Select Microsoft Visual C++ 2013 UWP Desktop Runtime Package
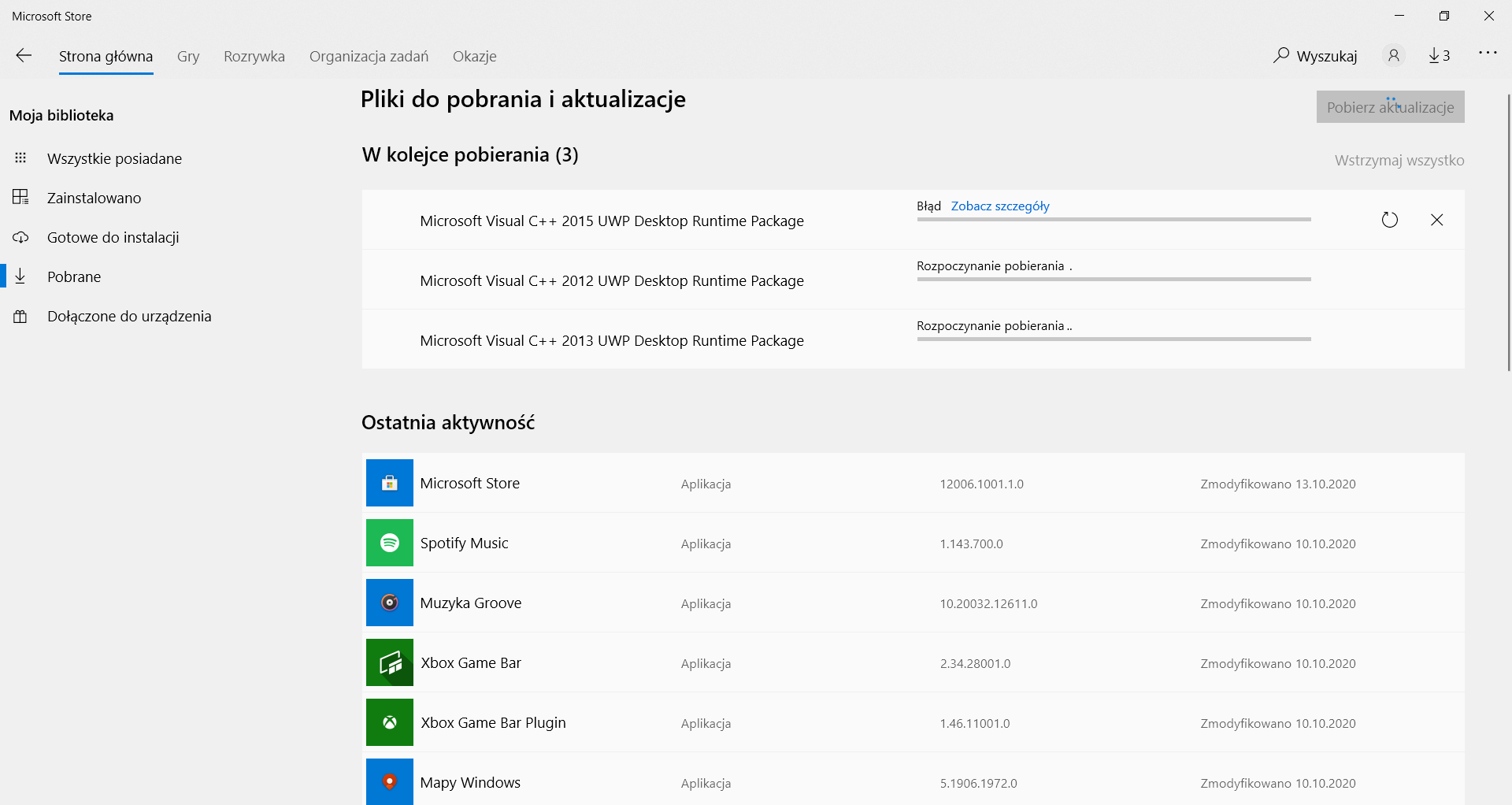The height and width of the screenshot is (805, 1512). [612, 340]
